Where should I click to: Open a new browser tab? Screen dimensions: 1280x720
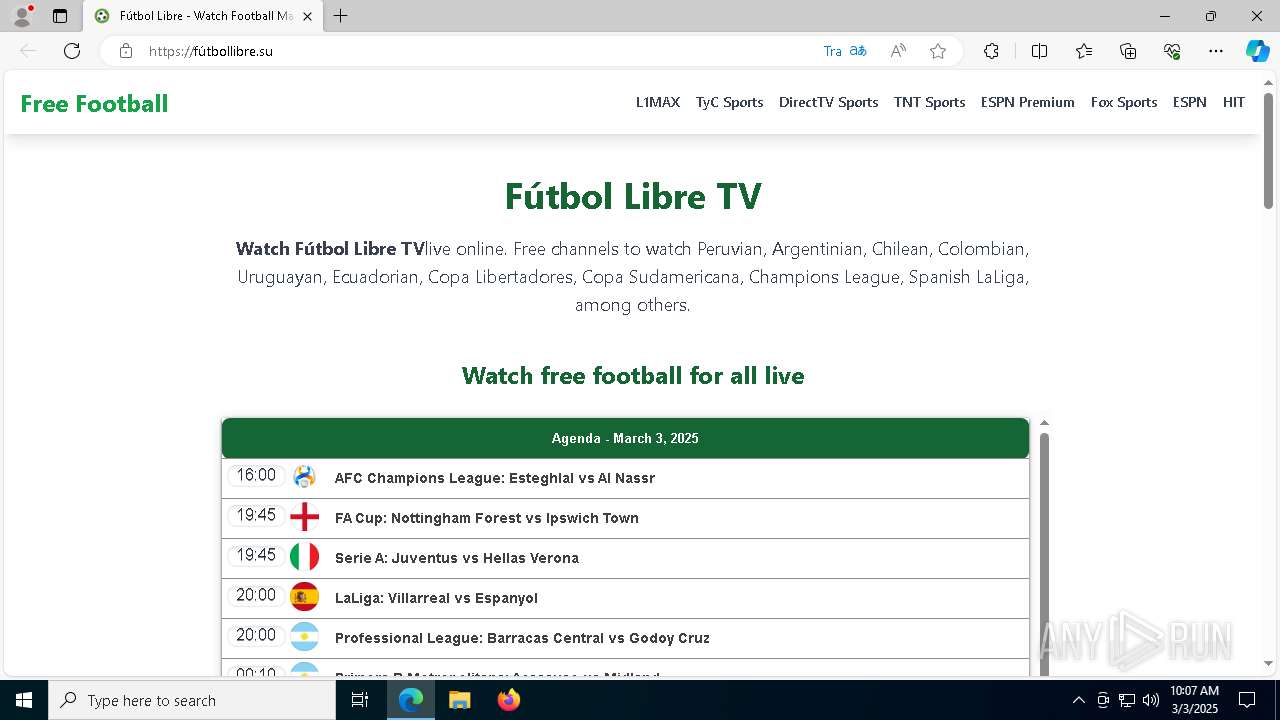point(341,16)
